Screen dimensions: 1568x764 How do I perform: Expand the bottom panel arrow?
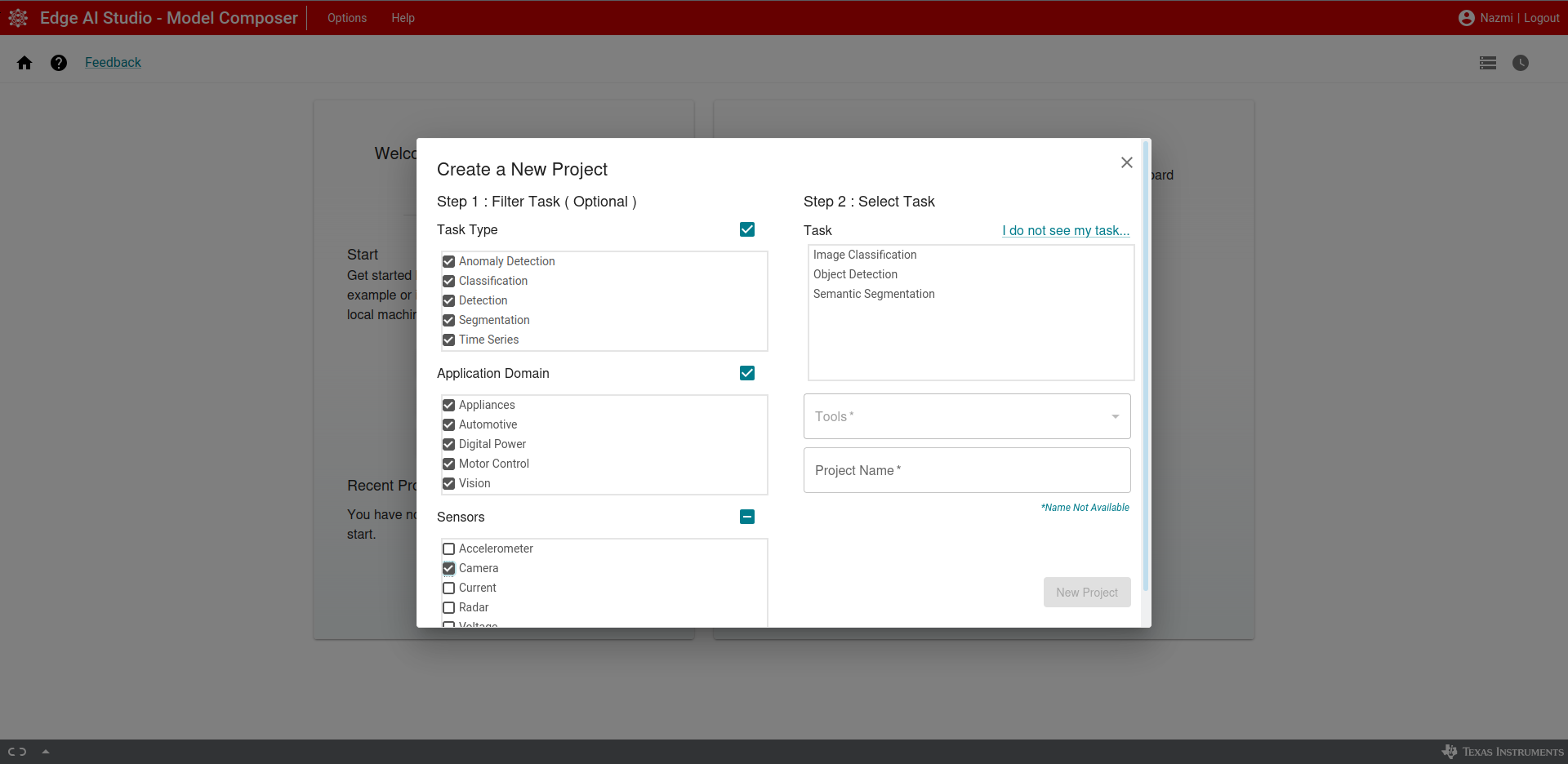click(x=46, y=752)
